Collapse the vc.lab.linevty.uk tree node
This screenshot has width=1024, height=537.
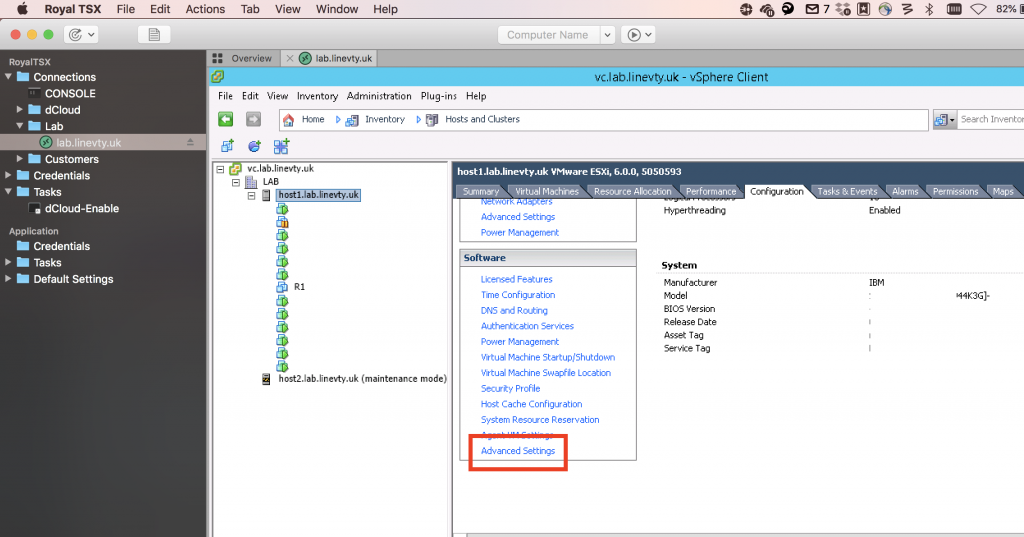tap(220, 169)
